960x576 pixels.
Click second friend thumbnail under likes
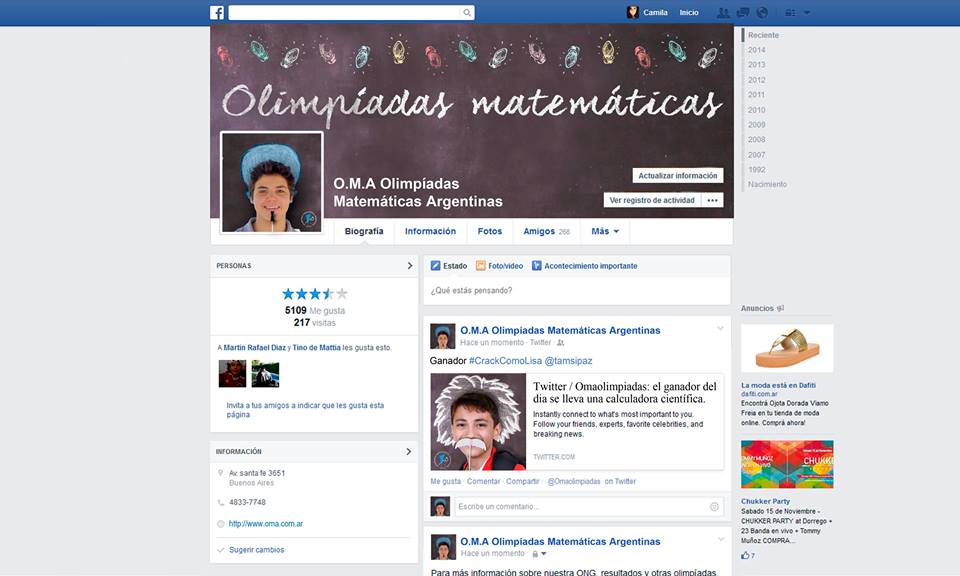[265, 374]
